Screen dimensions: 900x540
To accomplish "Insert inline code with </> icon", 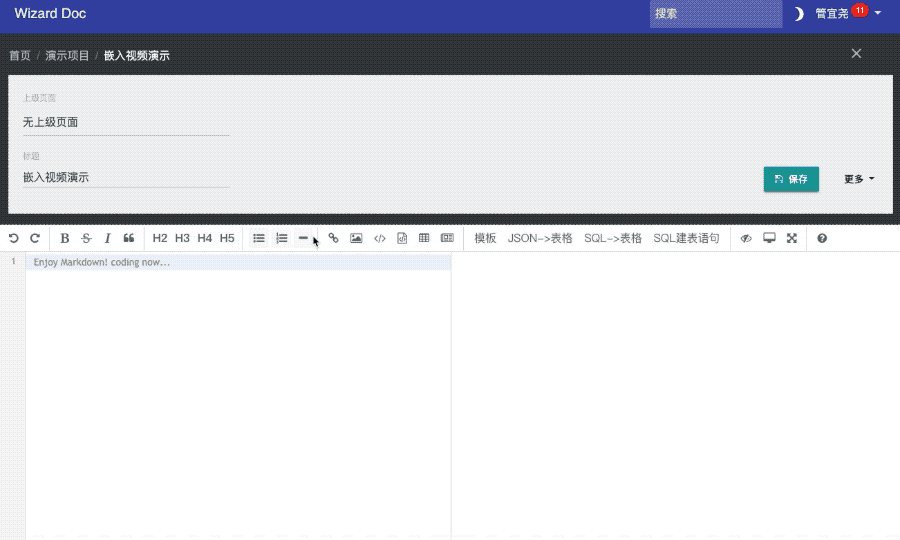I will pyautogui.click(x=380, y=238).
